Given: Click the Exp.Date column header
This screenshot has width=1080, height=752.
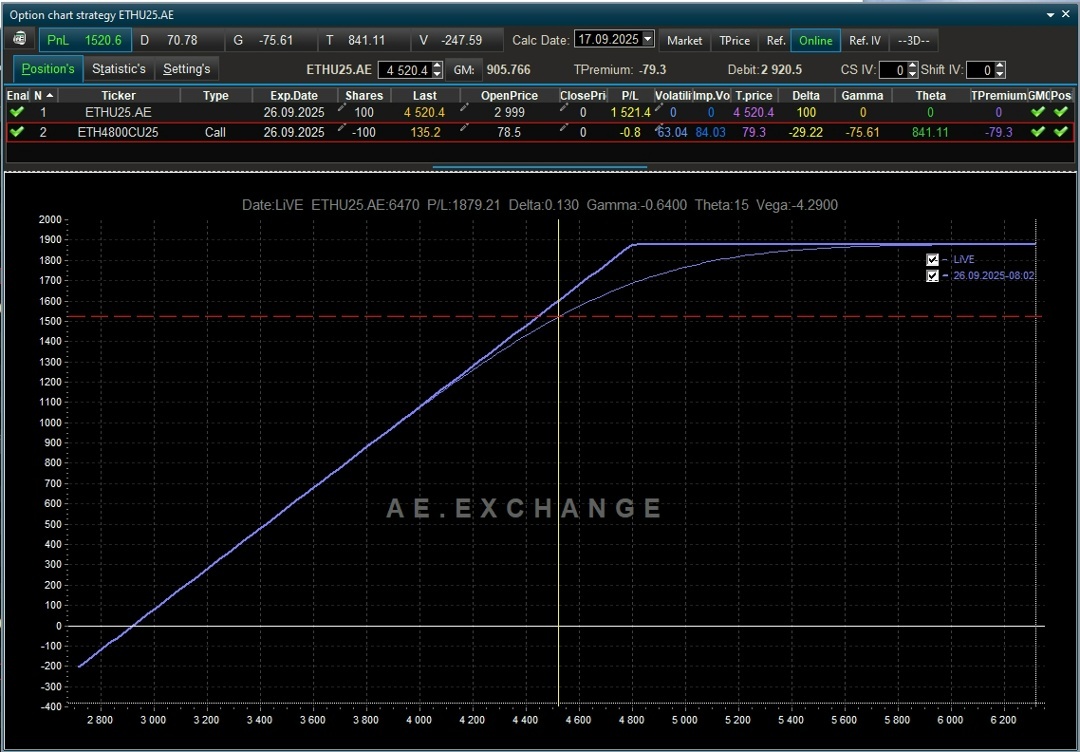Looking at the screenshot, I should point(294,96).
